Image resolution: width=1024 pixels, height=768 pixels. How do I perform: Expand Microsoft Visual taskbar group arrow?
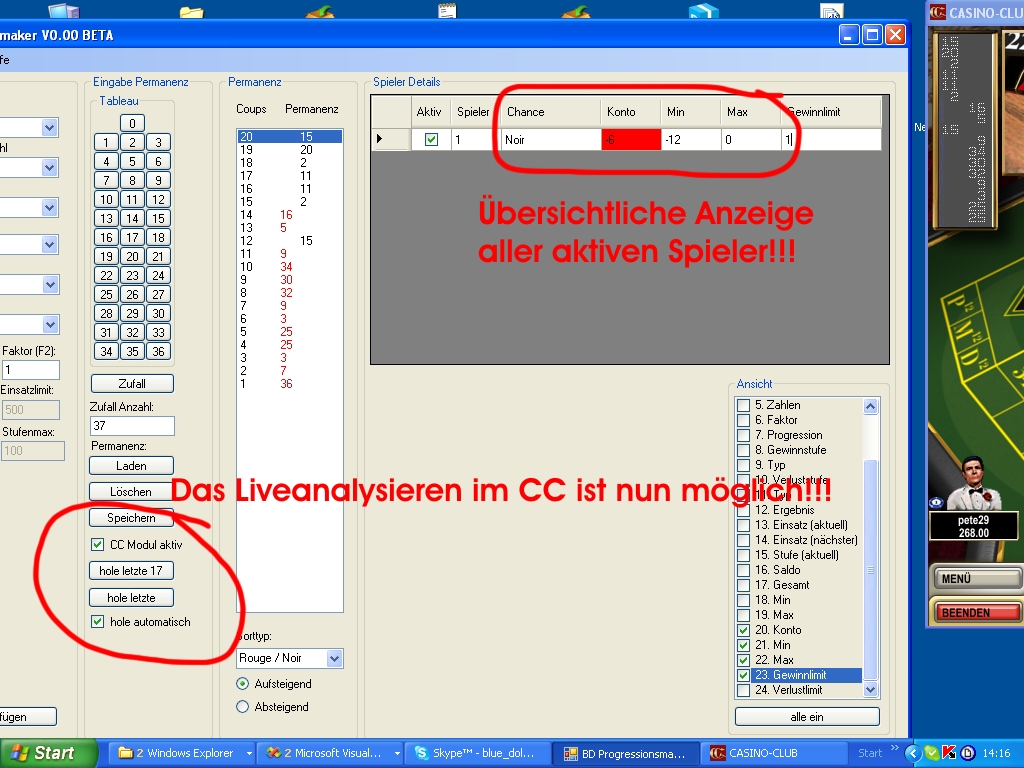(397, 753)
